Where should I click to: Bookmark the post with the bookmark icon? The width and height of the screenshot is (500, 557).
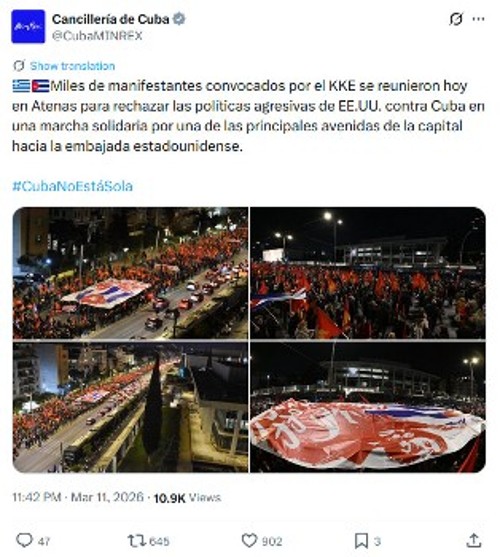pos(361,541)
